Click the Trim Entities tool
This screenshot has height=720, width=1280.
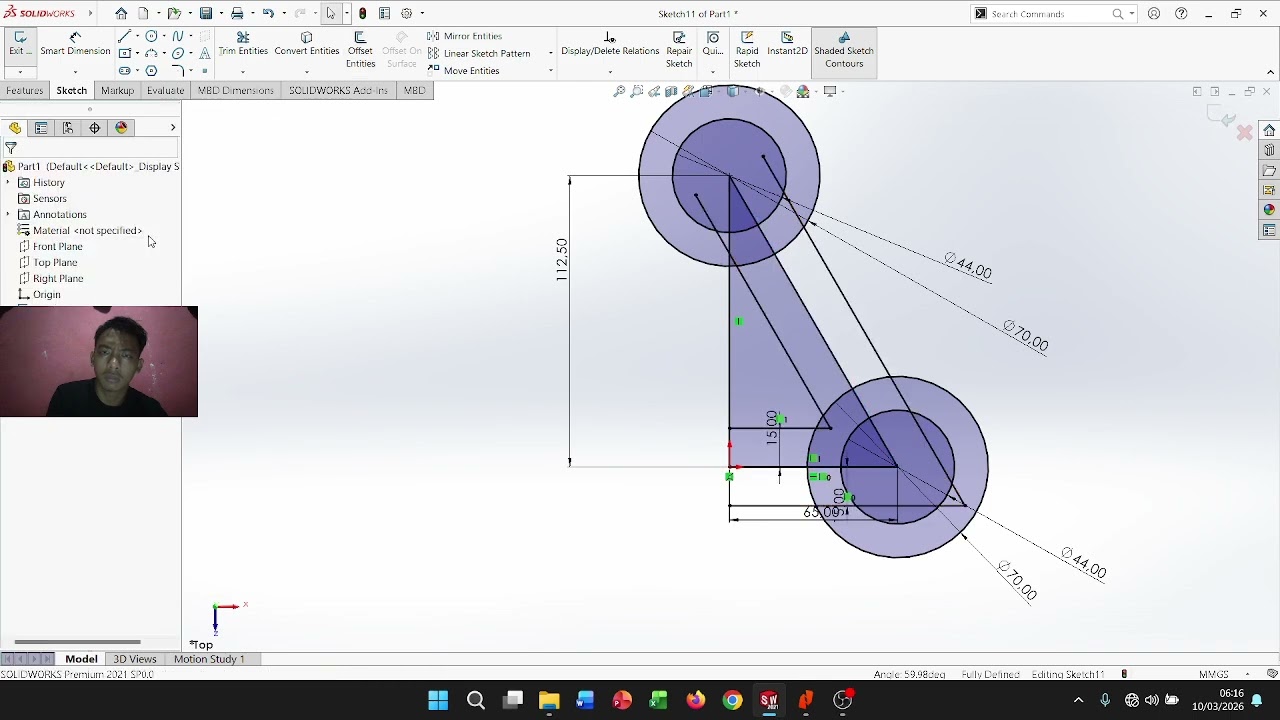pos(243,44)
